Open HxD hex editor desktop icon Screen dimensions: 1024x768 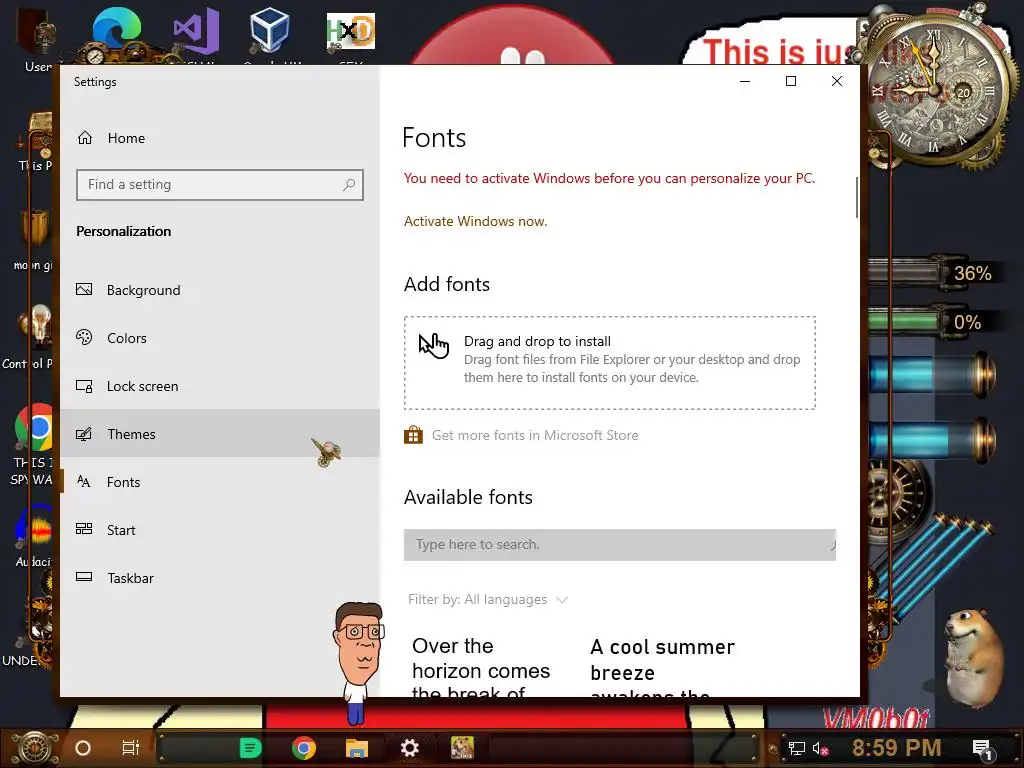click(x=351, y=33)
